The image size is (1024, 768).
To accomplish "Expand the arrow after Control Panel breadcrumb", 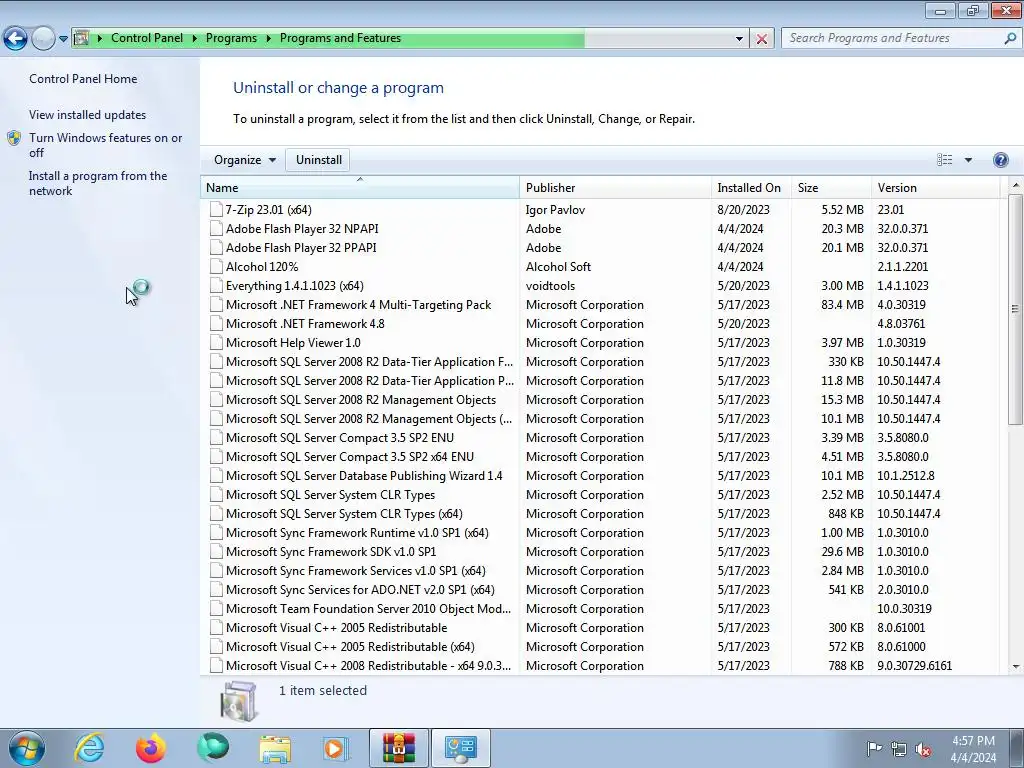I will tap(195, 38).
